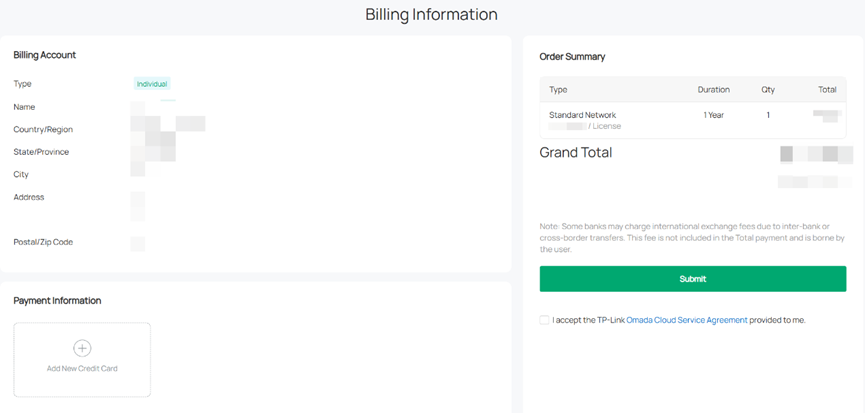Click the Individual account type badge
The height and width of the screenshot is (413, 865).
pos(152,84)
